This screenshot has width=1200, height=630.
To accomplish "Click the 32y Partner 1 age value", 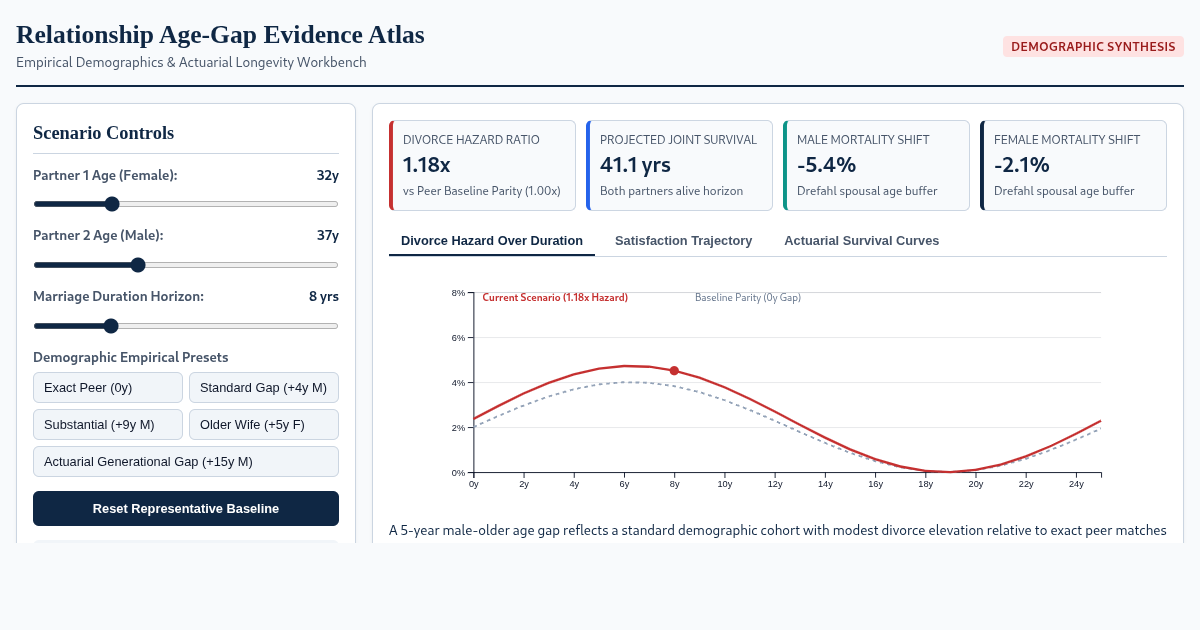I will [x=328, y=176].
